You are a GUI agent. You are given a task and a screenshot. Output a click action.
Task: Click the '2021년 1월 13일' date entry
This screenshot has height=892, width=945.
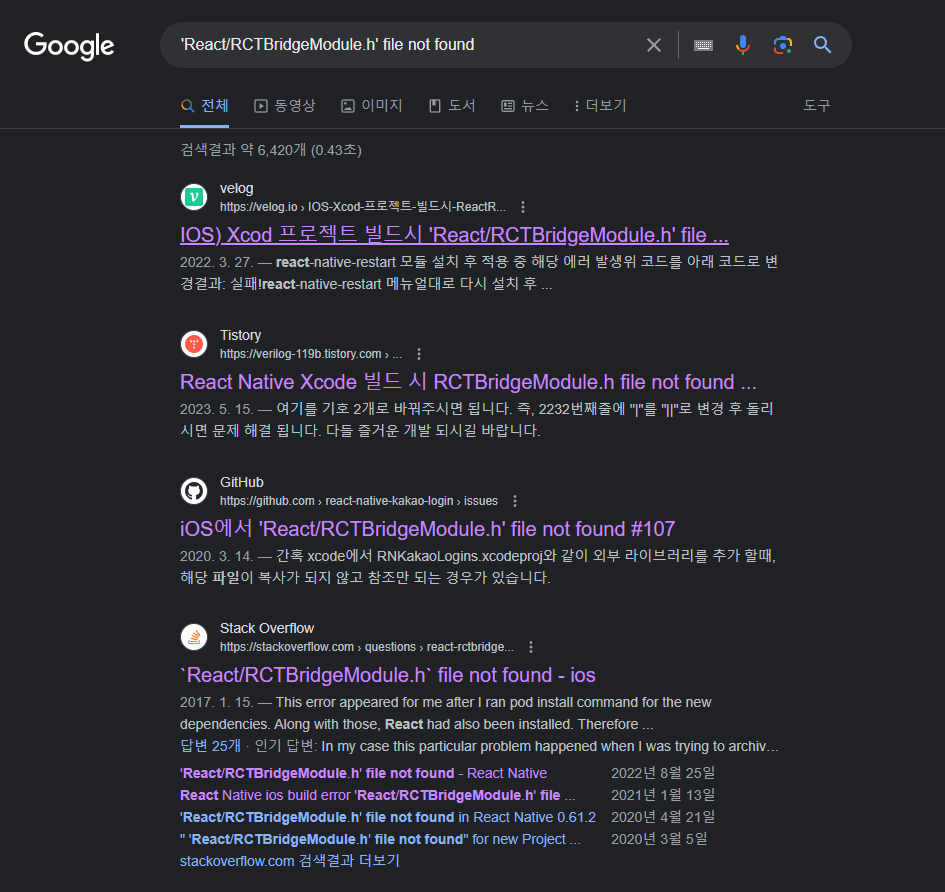[663, 796]
